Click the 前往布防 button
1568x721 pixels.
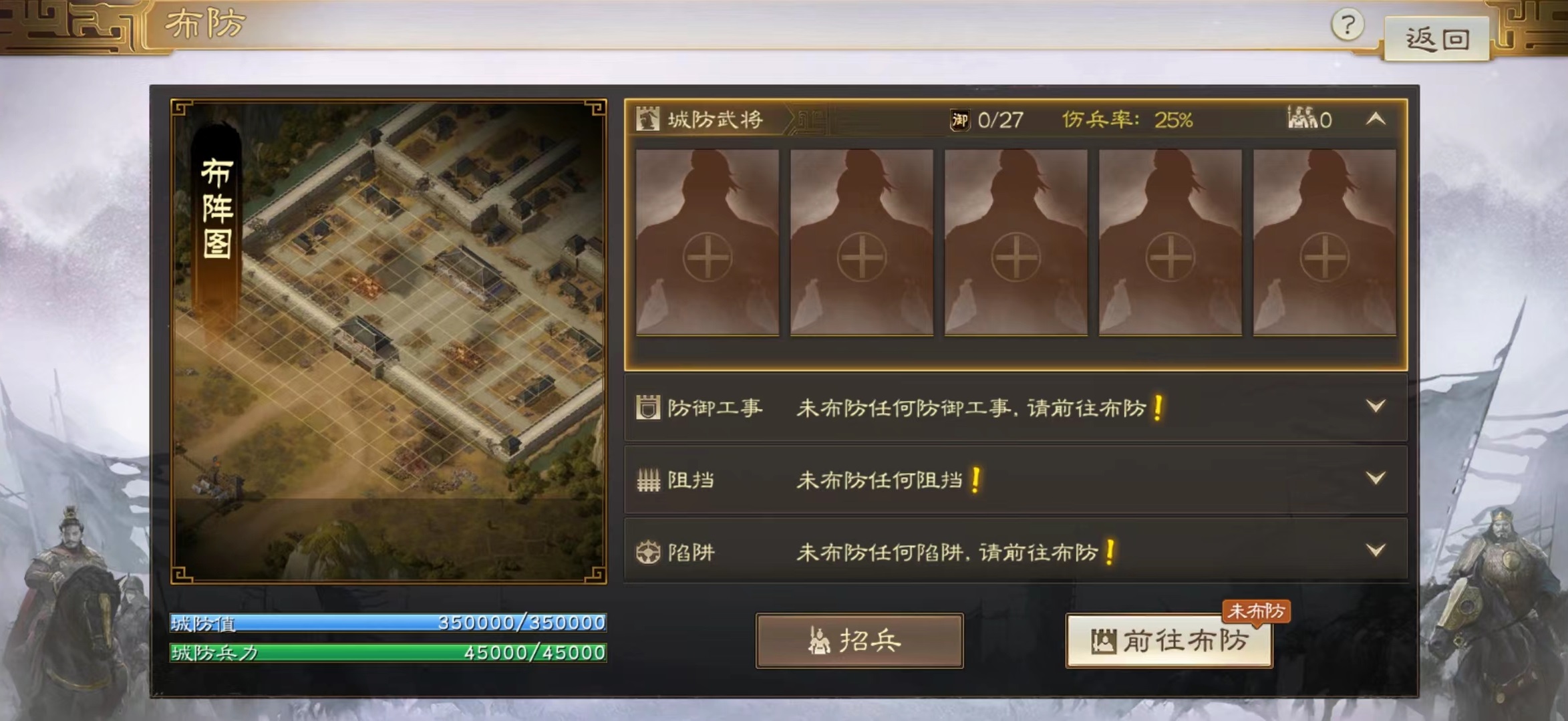coord(1169,641)
